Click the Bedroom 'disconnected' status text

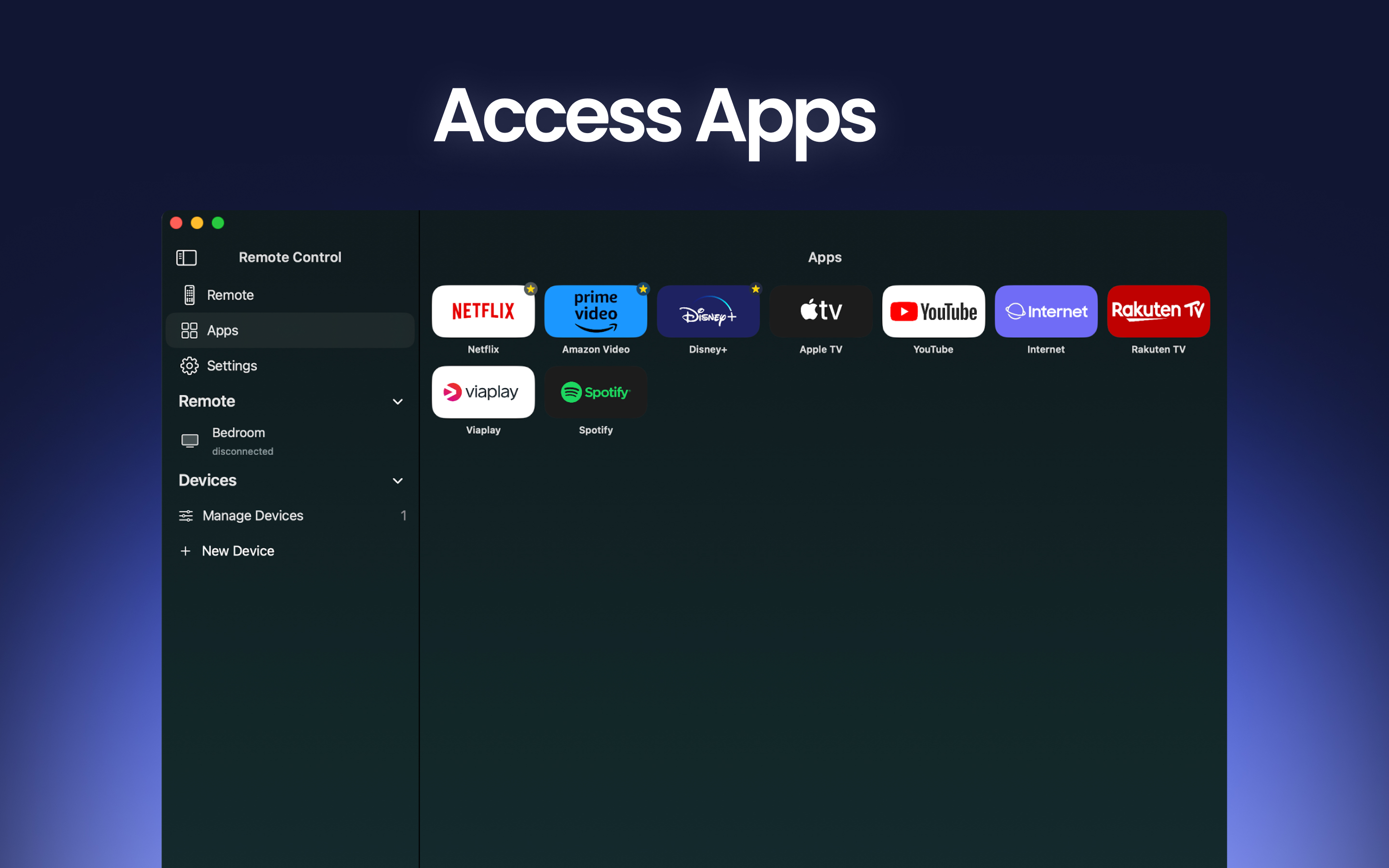[242, 451]
